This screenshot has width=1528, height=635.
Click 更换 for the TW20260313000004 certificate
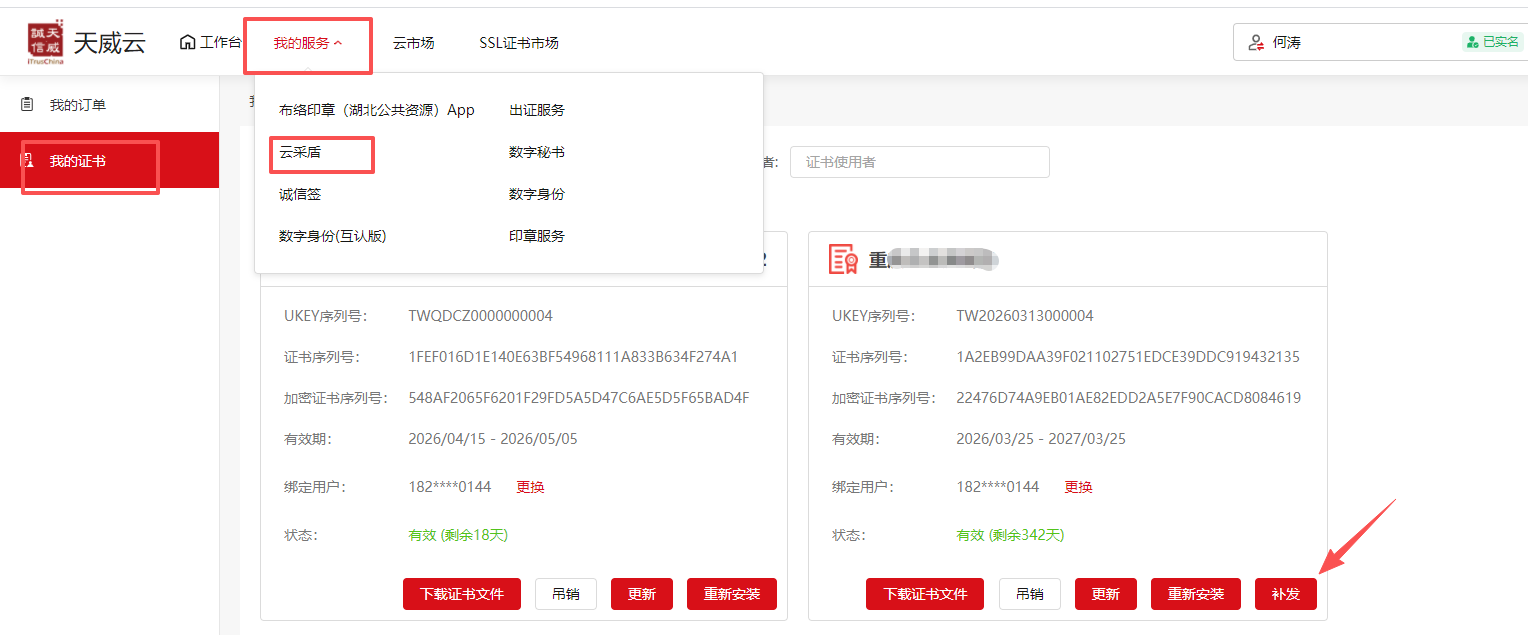coord(1078,487)
